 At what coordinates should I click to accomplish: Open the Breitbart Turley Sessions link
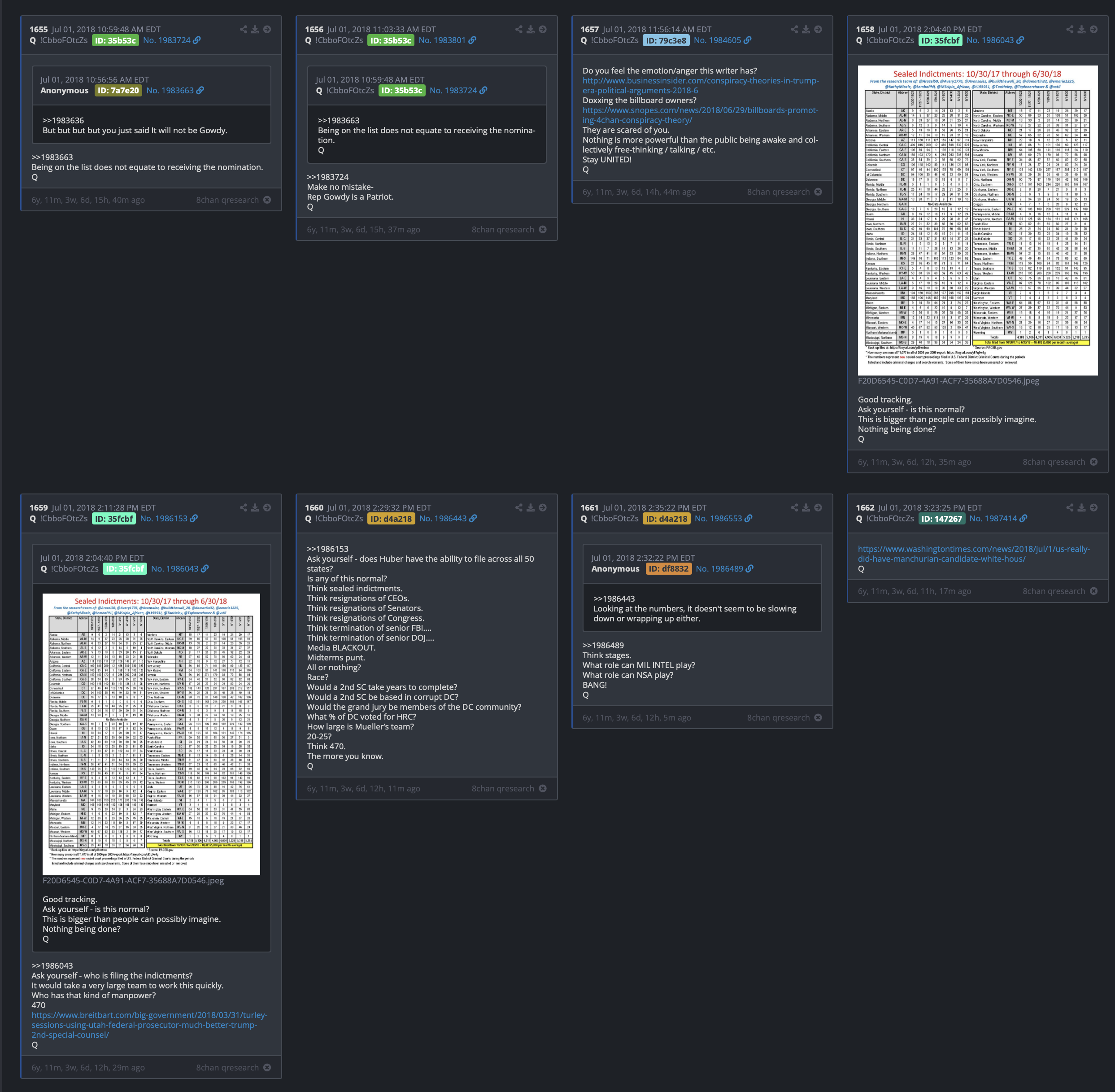[149, 1025]
